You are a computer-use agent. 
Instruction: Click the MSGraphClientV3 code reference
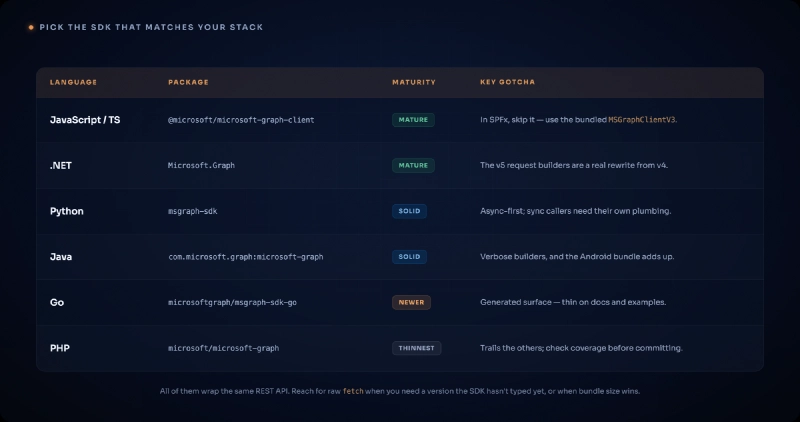pos(642,120)
